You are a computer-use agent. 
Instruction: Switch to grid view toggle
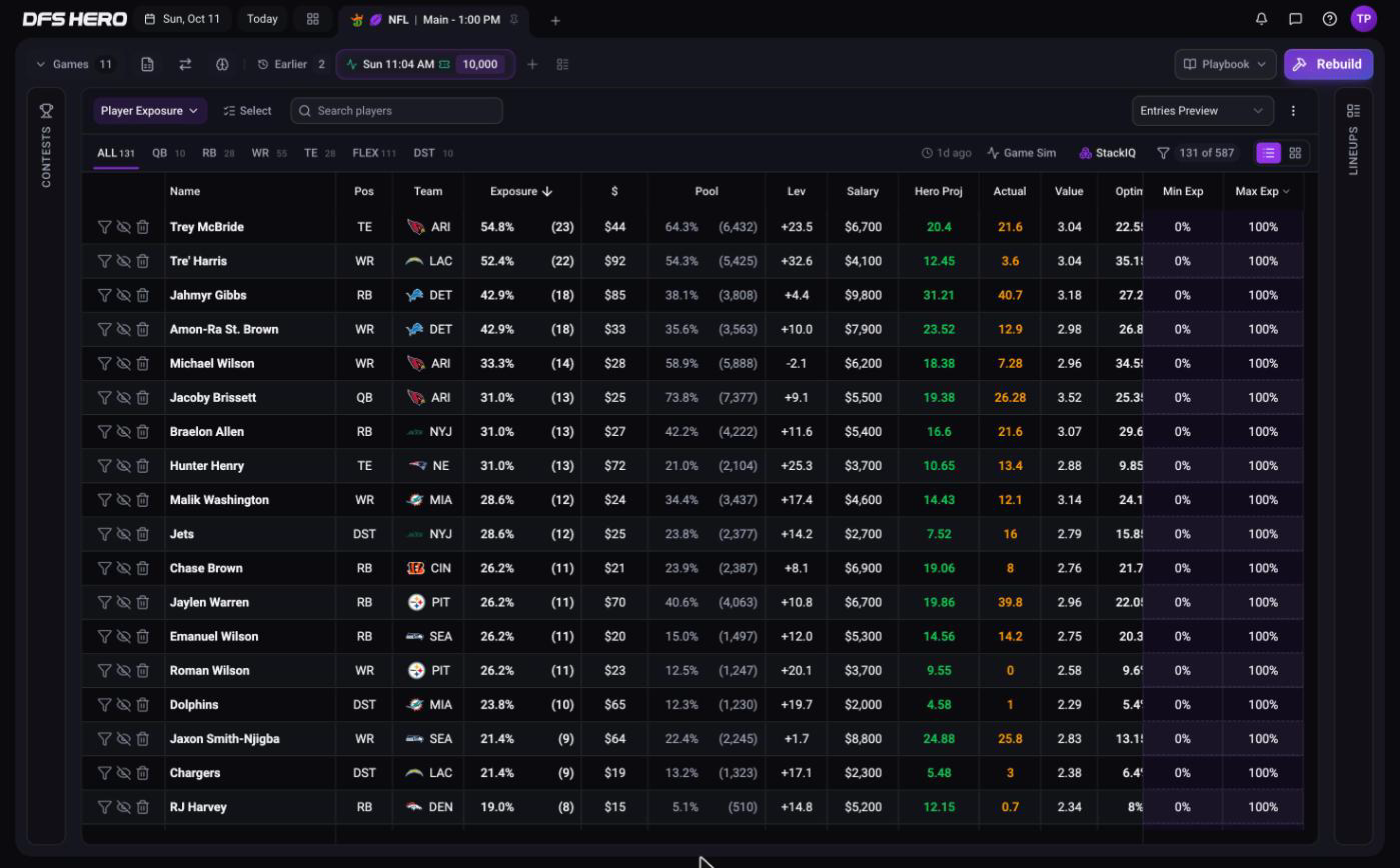coord(1295,153)
